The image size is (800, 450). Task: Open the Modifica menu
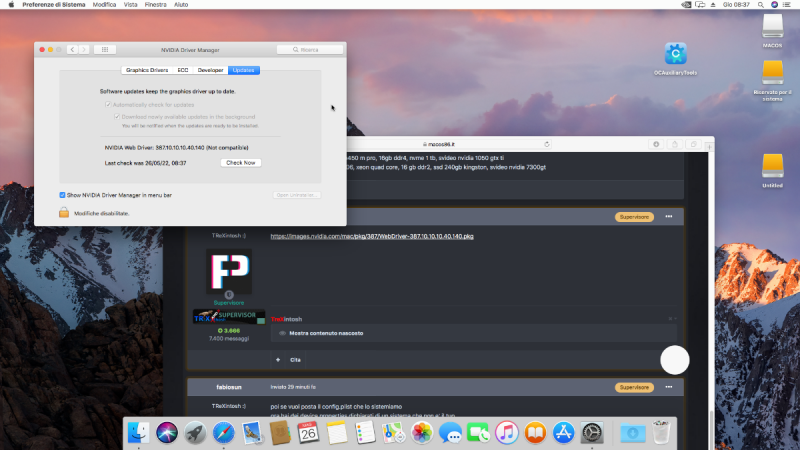pyautogui.click(x=104, y=5)
